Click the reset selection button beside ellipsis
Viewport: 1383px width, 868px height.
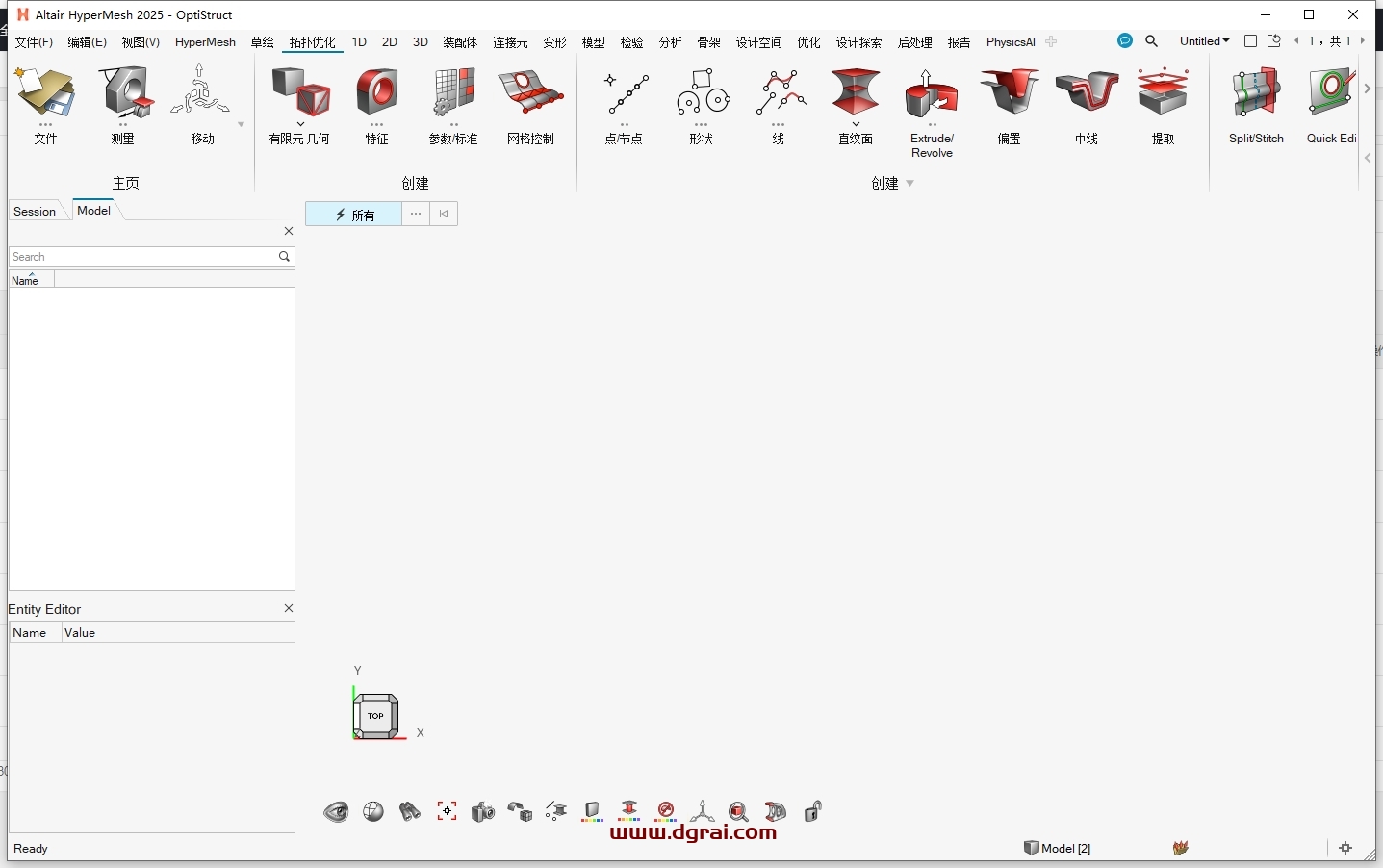[x=444, y=215]
